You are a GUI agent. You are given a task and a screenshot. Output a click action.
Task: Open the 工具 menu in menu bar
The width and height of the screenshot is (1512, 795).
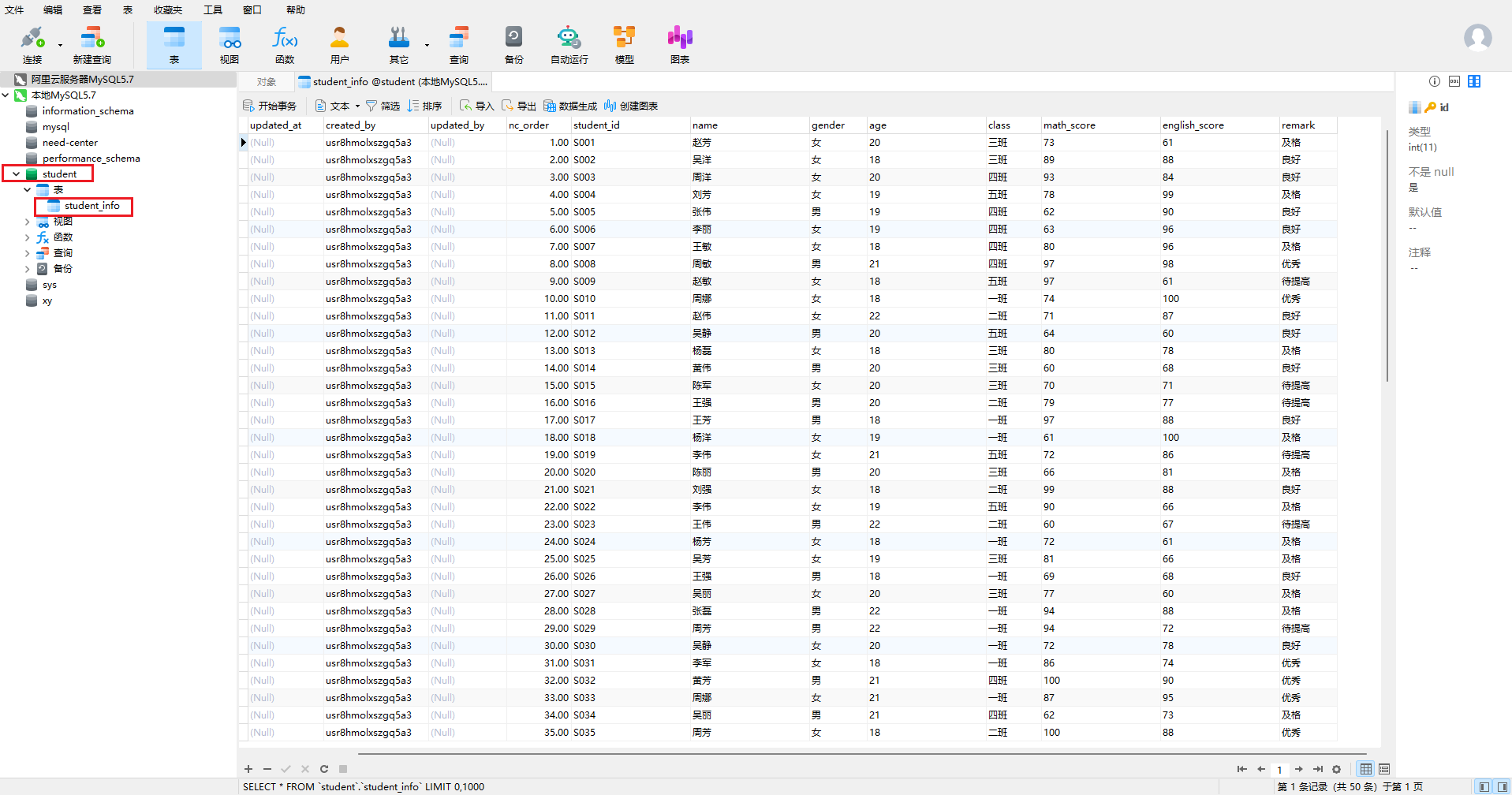coord(213,10)
